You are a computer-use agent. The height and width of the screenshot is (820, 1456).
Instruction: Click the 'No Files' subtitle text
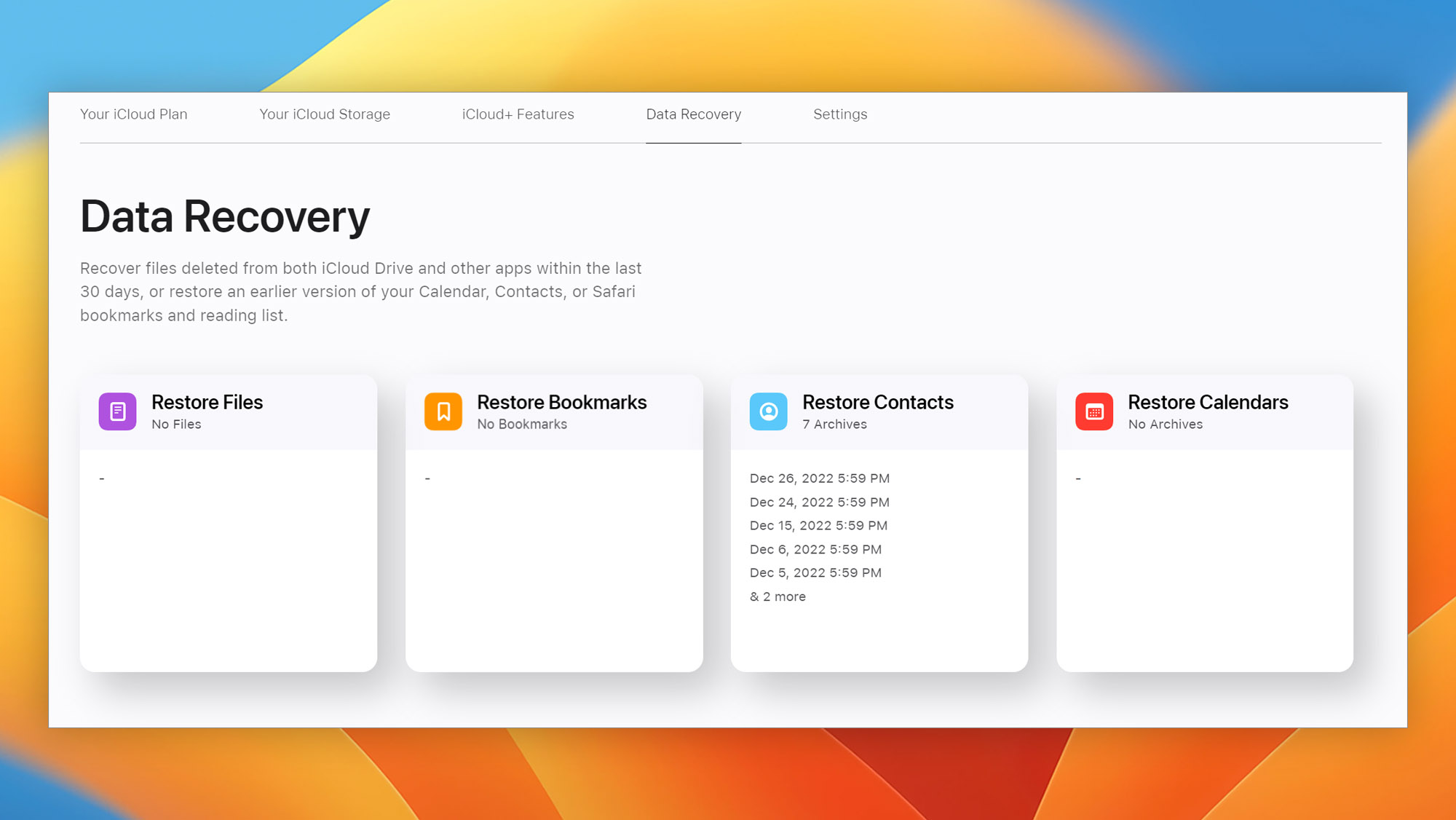coord(176,425)
